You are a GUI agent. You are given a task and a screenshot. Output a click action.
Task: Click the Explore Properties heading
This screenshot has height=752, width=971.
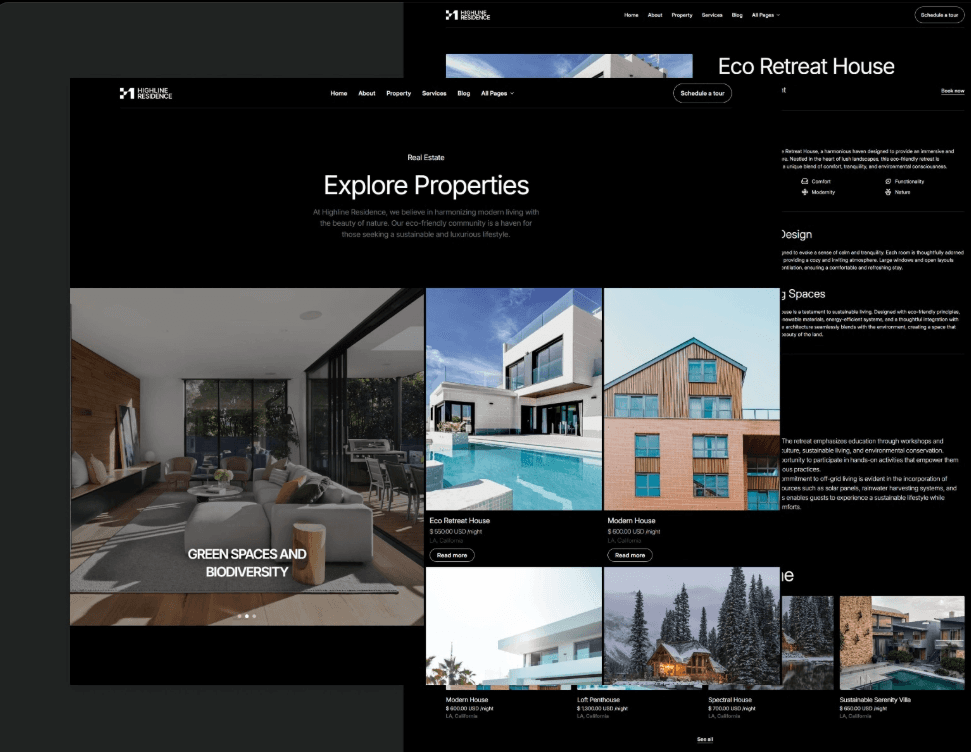(426, 185)
